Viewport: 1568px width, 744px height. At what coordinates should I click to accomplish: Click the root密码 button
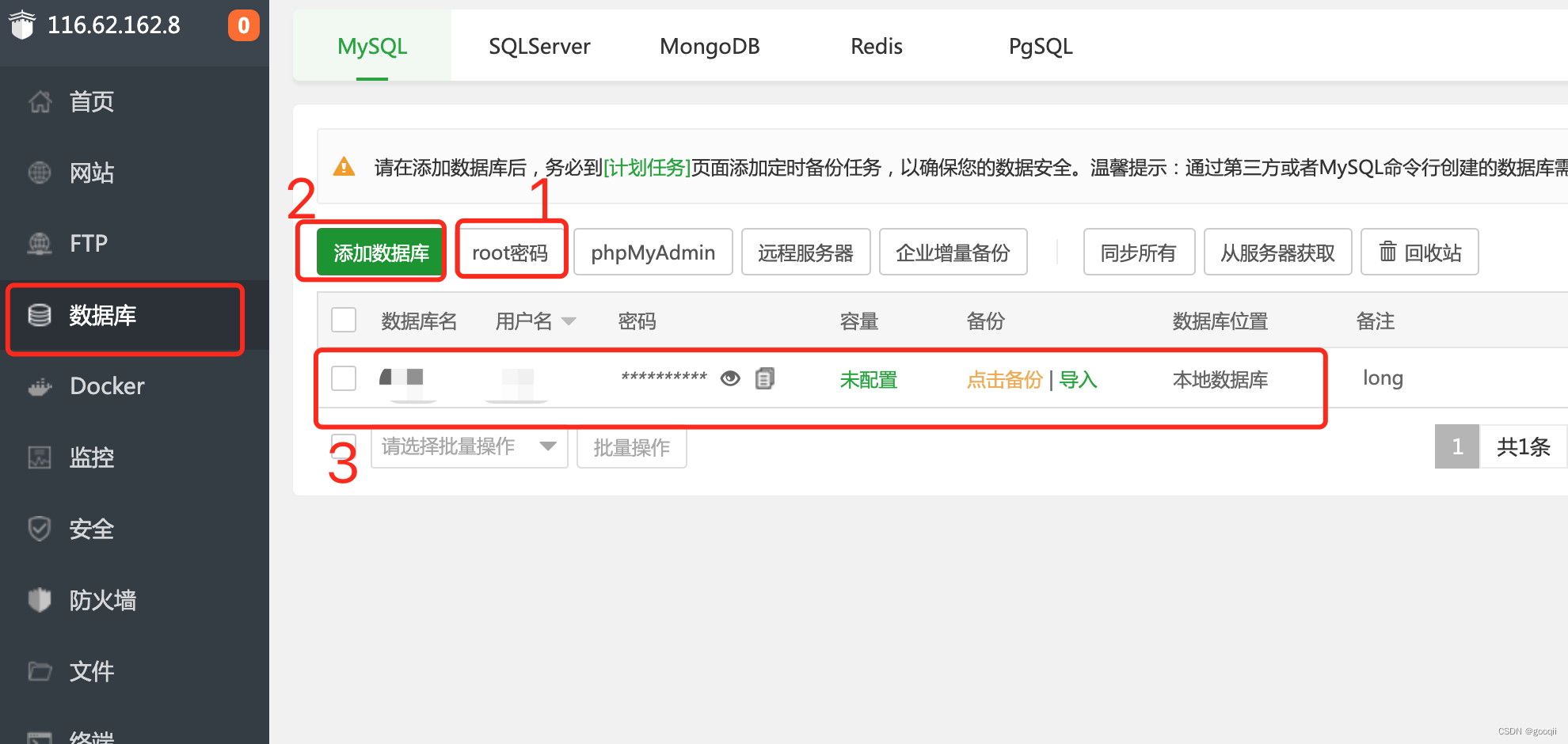[x=510, y=252]
